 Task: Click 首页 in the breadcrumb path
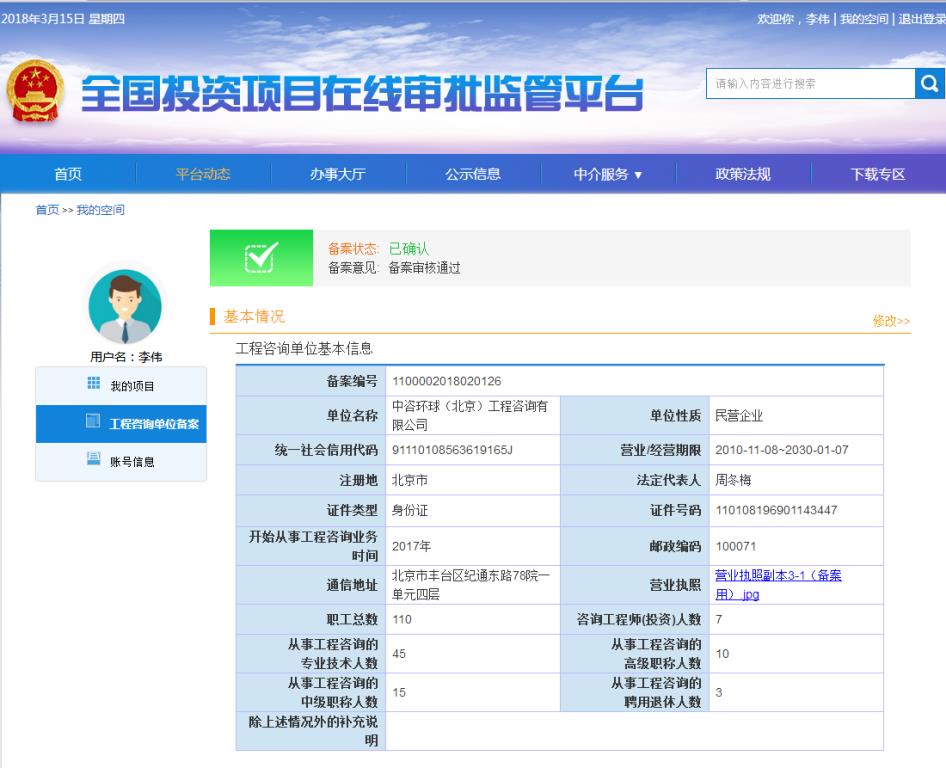coord(47,209)
